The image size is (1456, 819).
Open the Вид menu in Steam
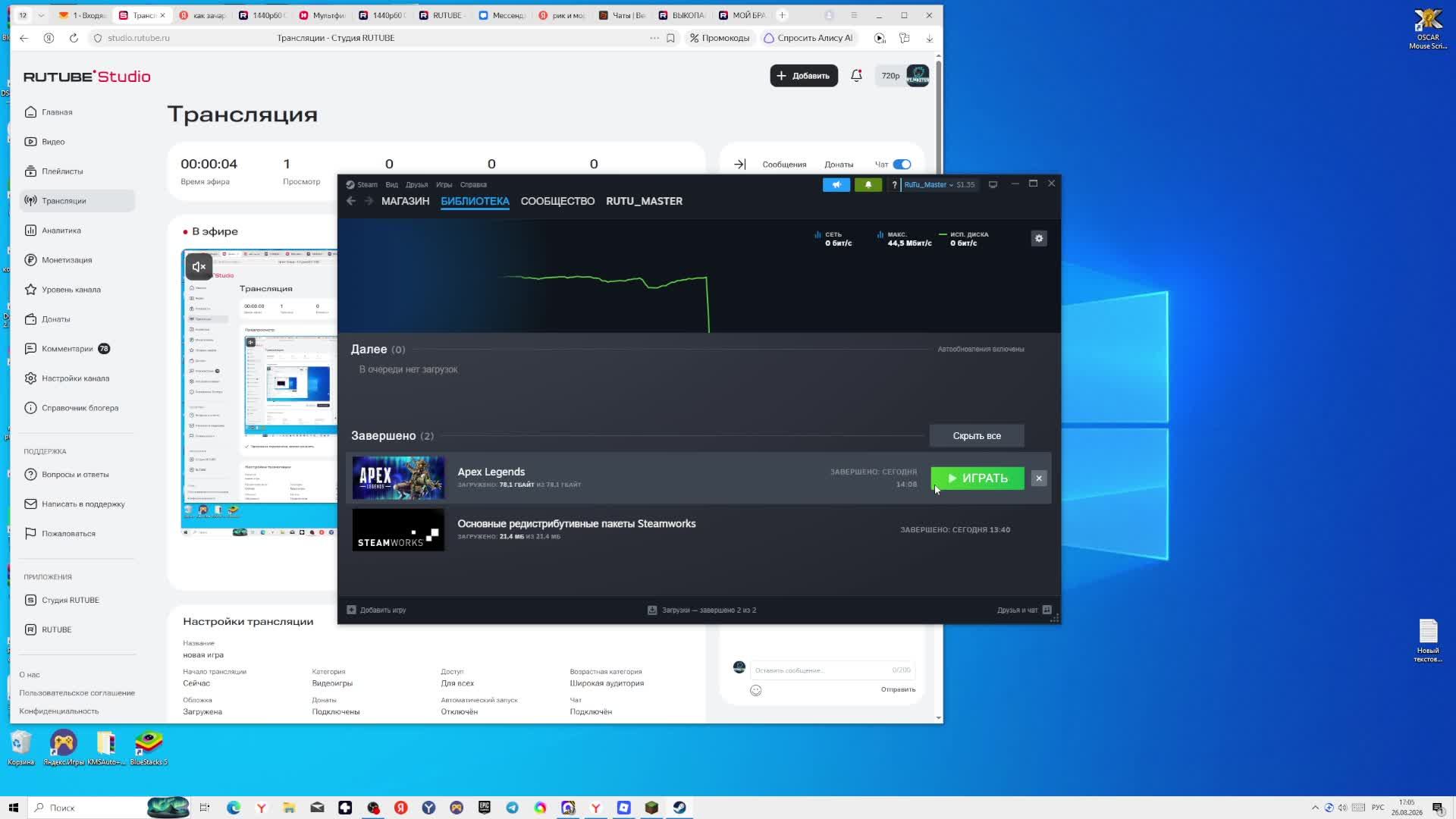391,184
